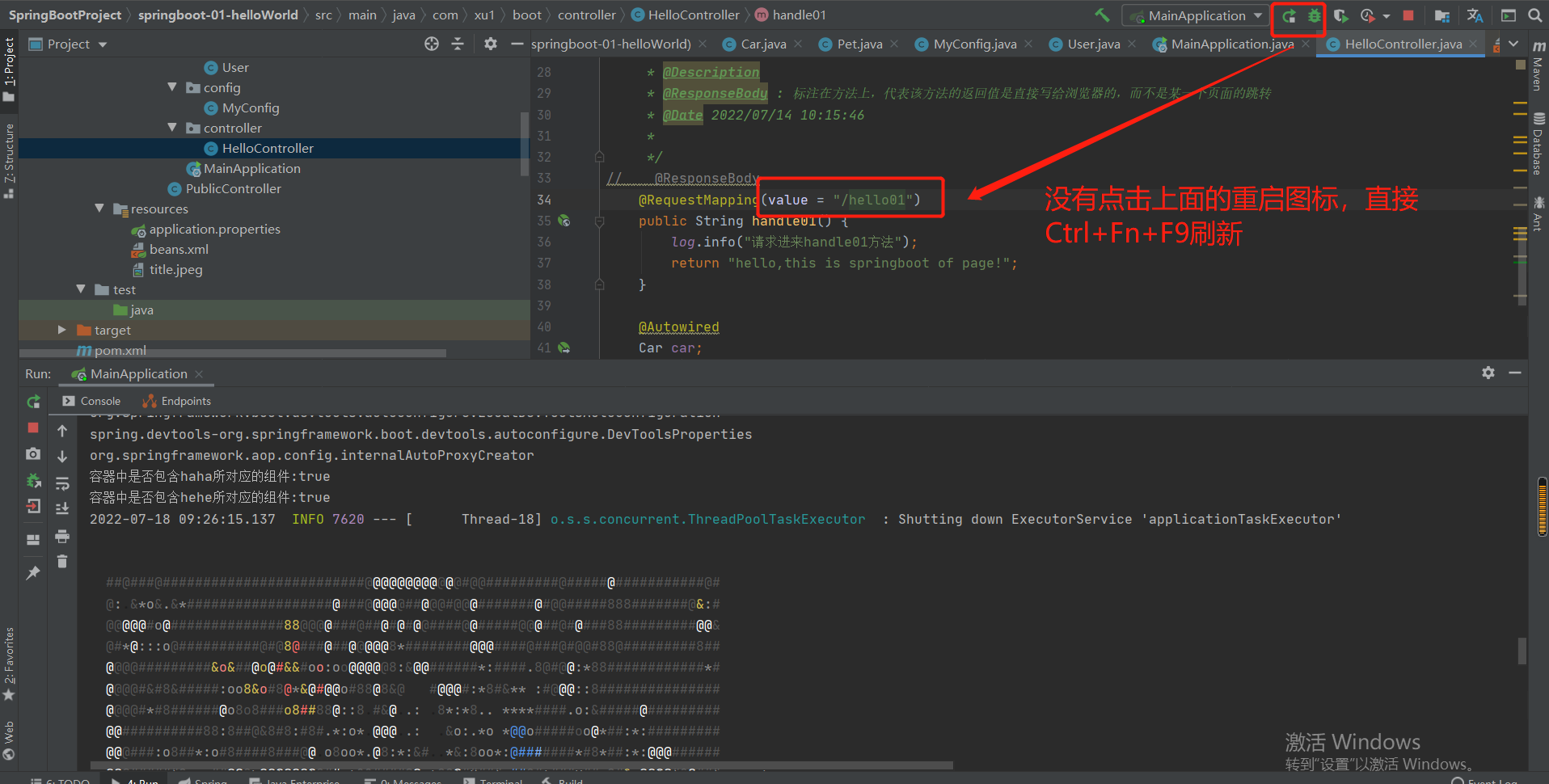Switch to the MyConfig.java tab
Image resolution: width=1549 pixels, height=784 pixels.
[x=974, y=44]
